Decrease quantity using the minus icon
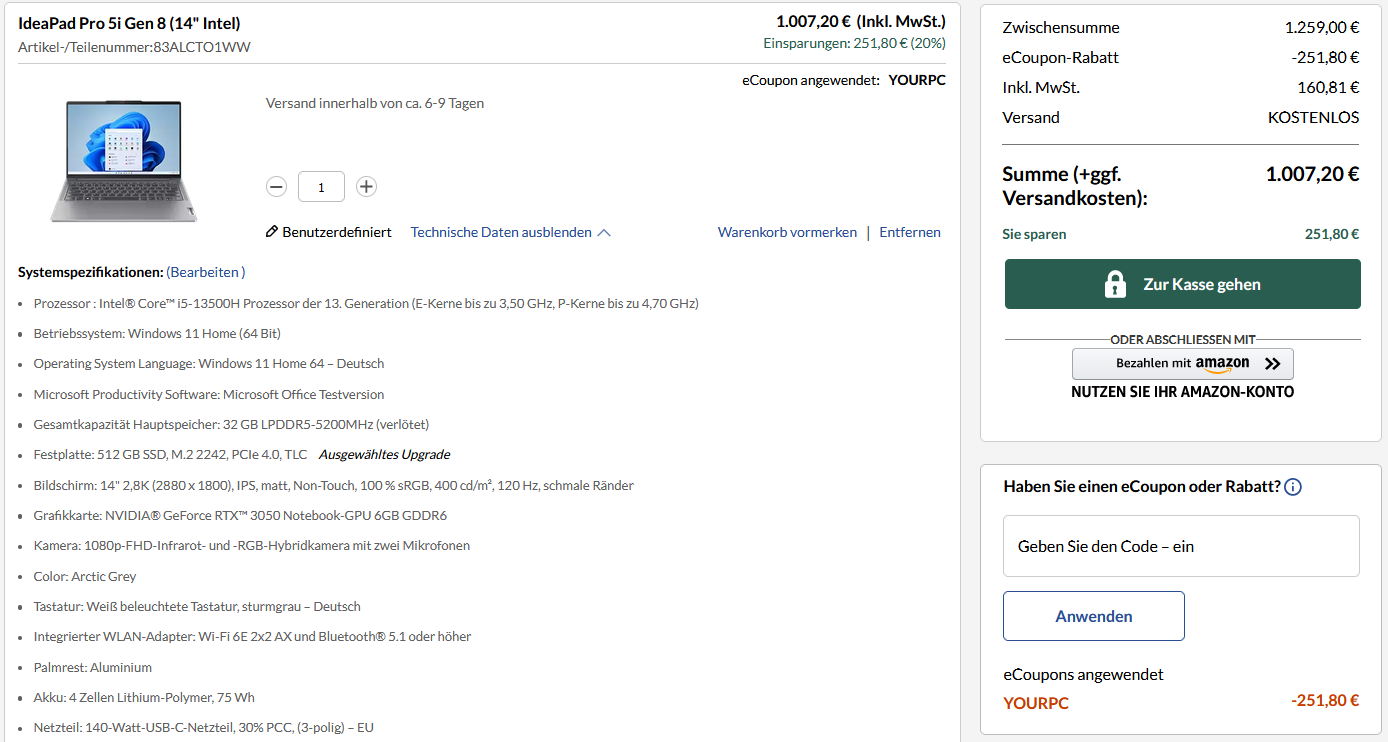1388x742 pixels. tap(277, 186)
